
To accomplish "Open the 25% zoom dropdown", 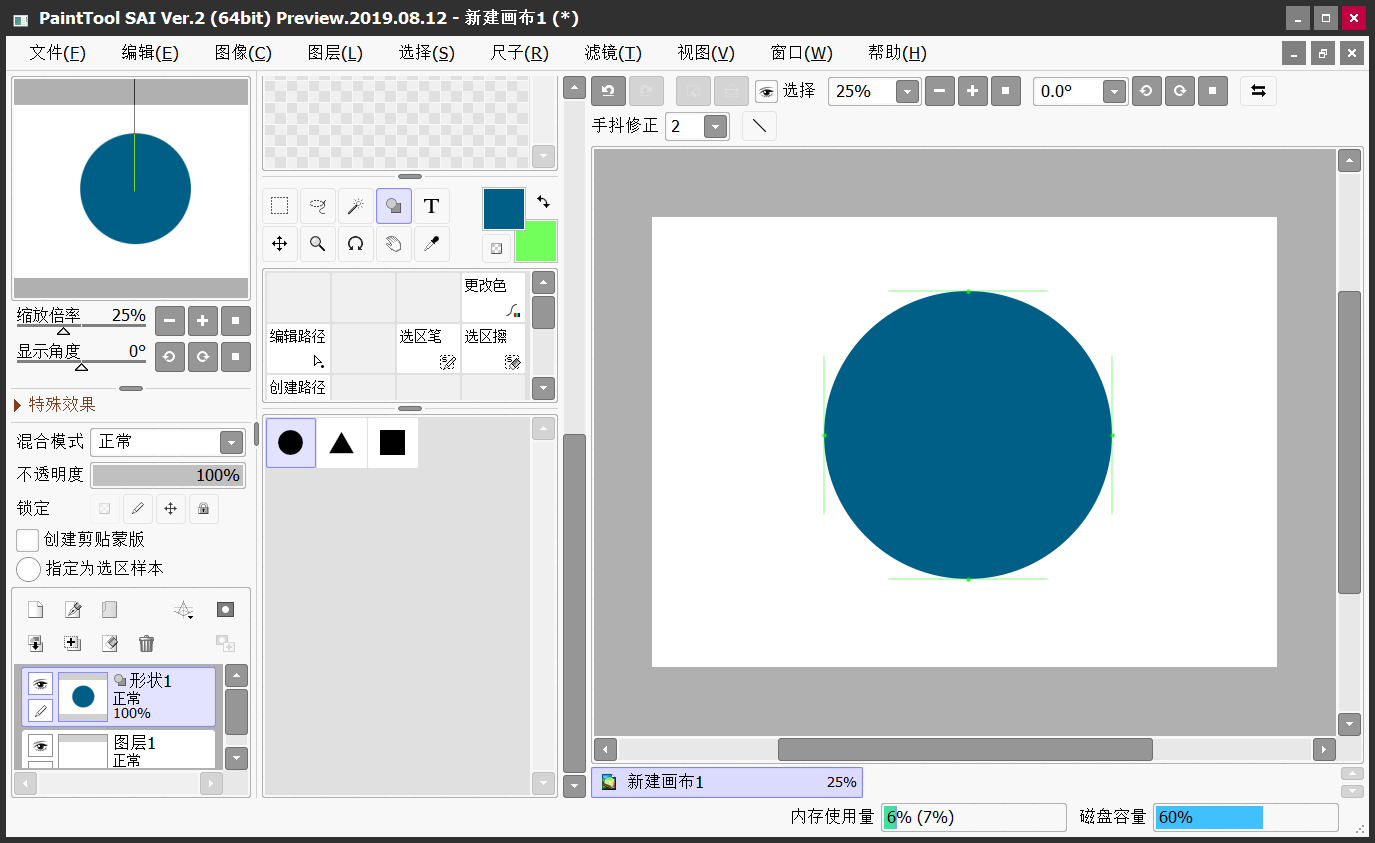I will pyautogui.click(x=907, y=91).
